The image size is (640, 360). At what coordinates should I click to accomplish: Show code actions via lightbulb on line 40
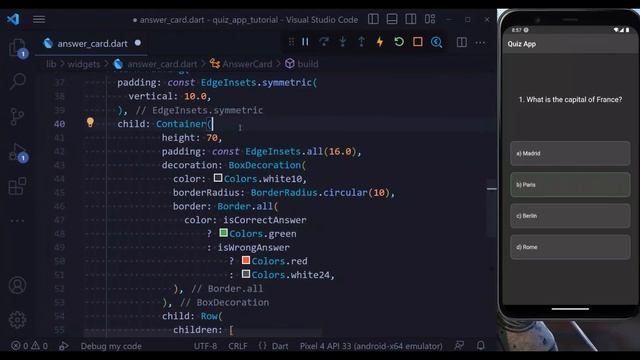(90, 122)
